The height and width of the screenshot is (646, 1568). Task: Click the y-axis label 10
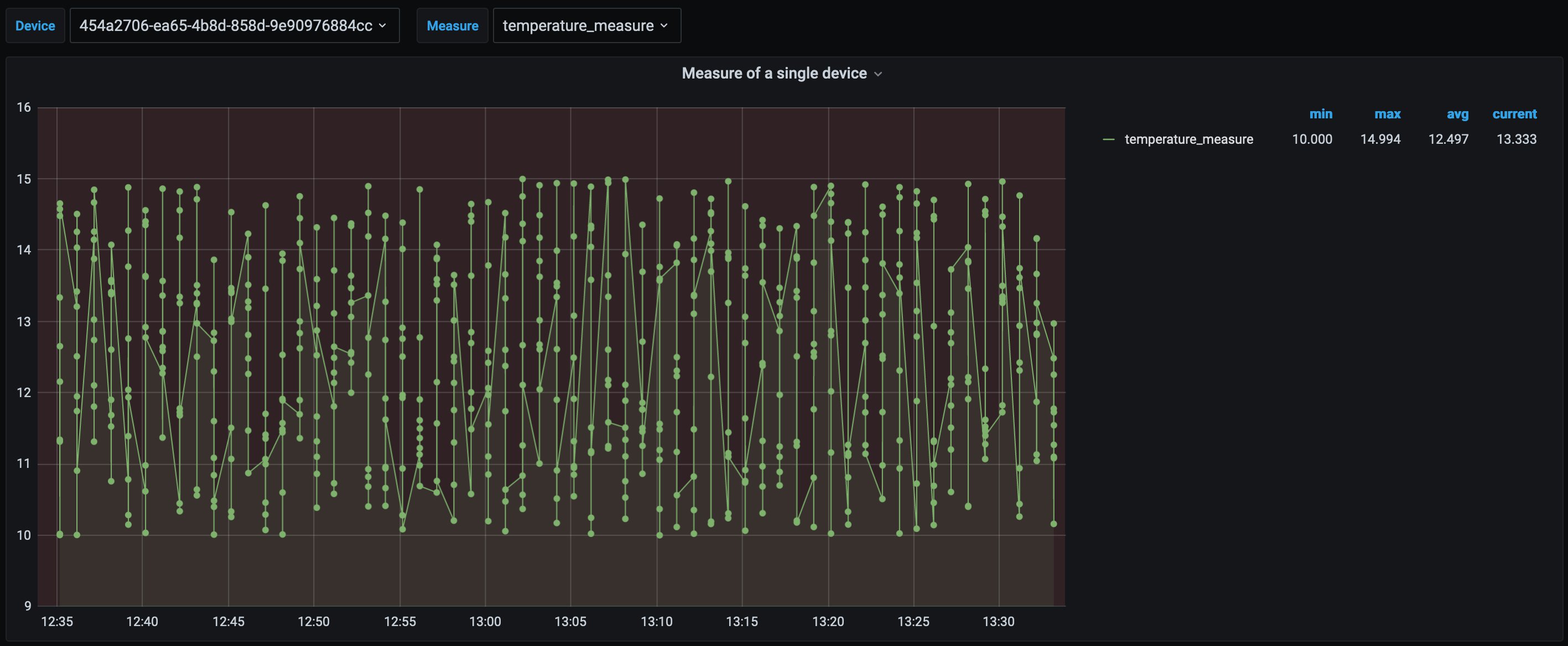[24, 535]
